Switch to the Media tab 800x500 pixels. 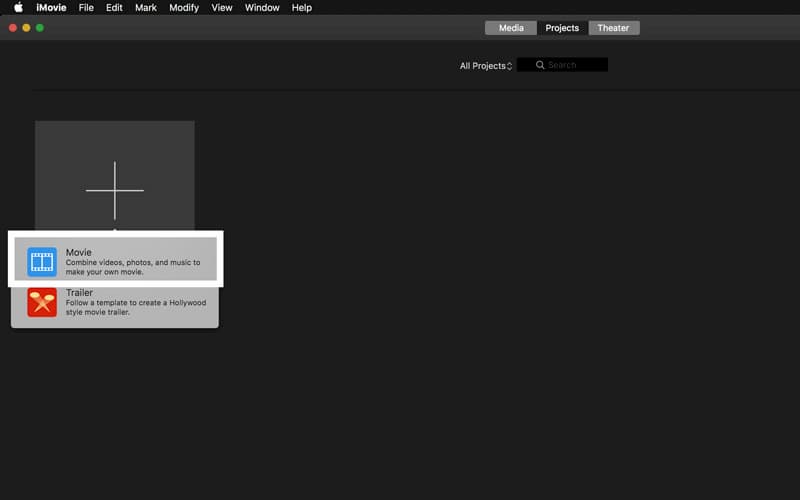(x=511, y=28)
